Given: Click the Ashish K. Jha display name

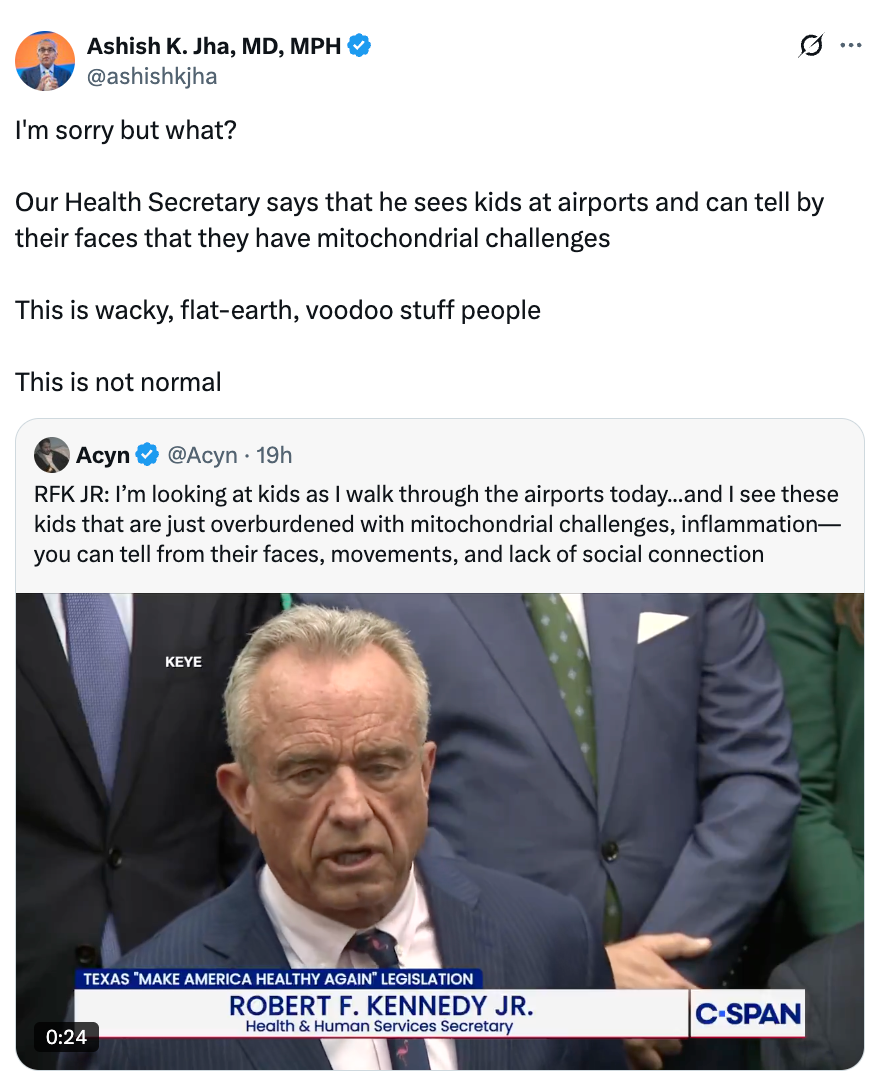Looking at the screenshot, I should coord(215,44).
